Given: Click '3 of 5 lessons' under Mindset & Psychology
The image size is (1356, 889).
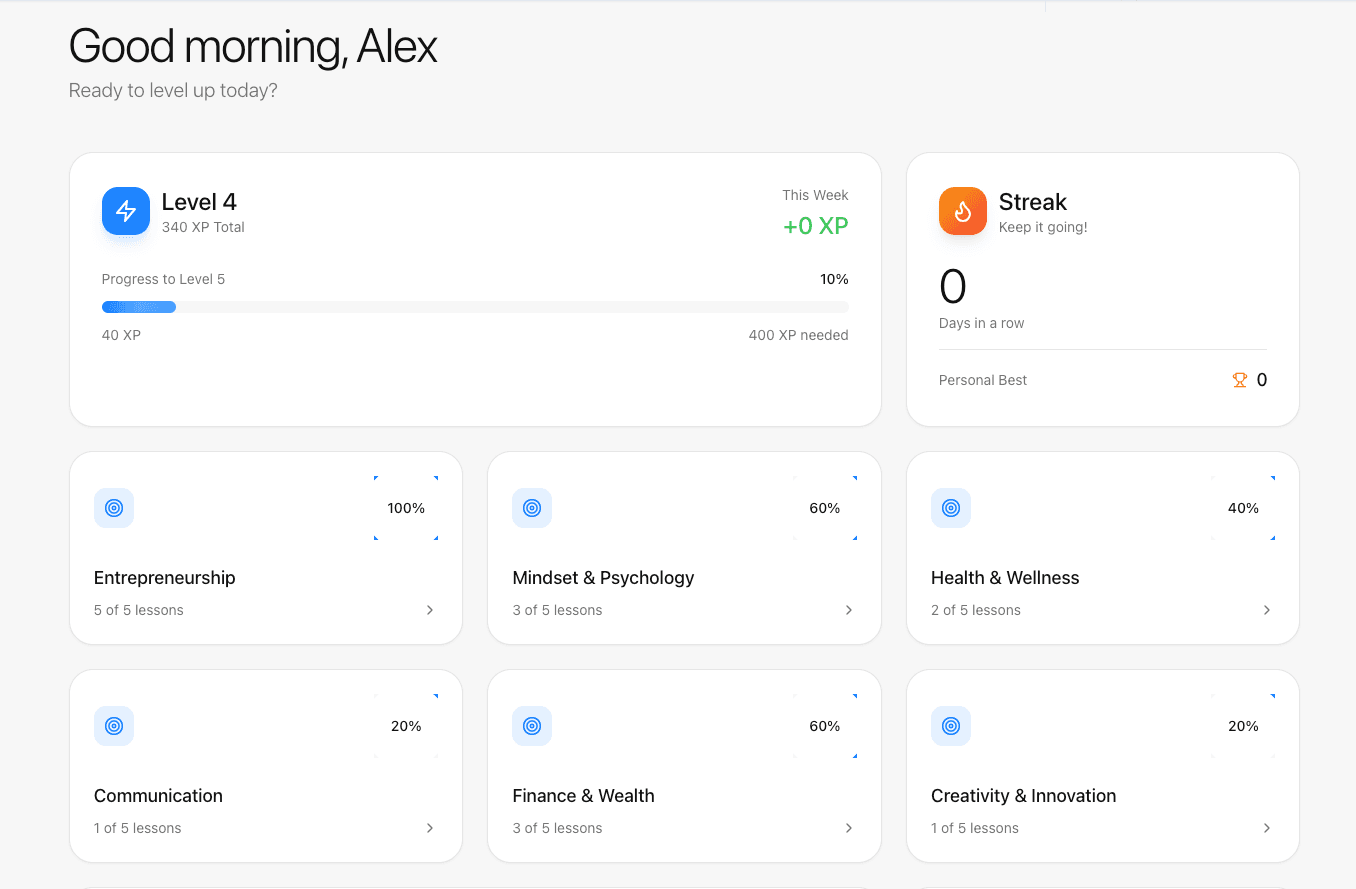Looking at the screenshot, I should click(x=557, y=610).
